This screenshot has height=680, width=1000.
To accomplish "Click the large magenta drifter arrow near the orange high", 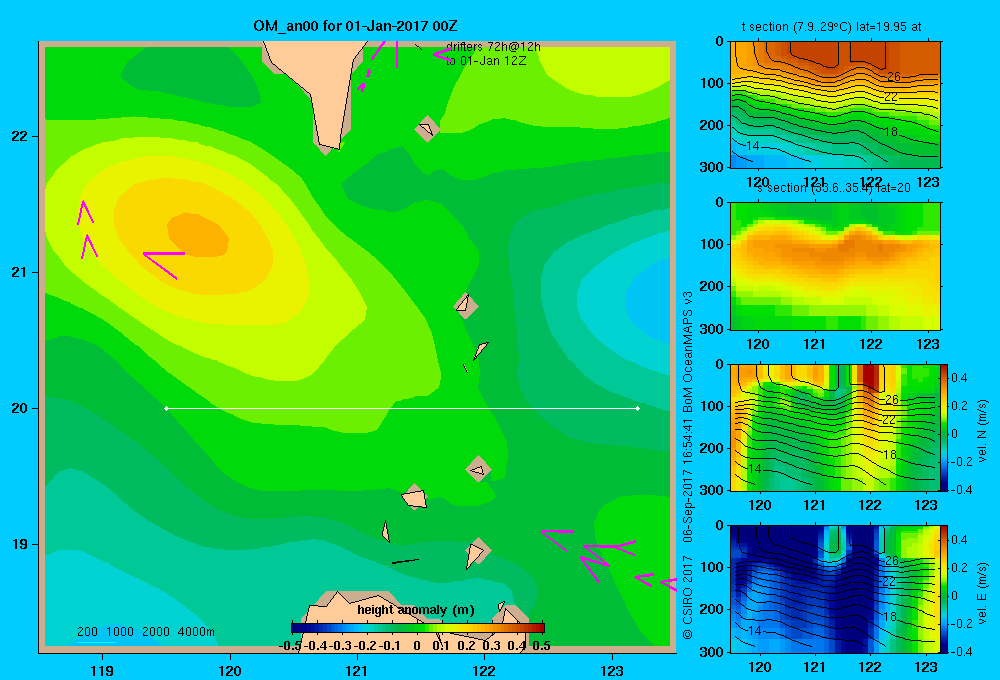I will coord(163,263).
